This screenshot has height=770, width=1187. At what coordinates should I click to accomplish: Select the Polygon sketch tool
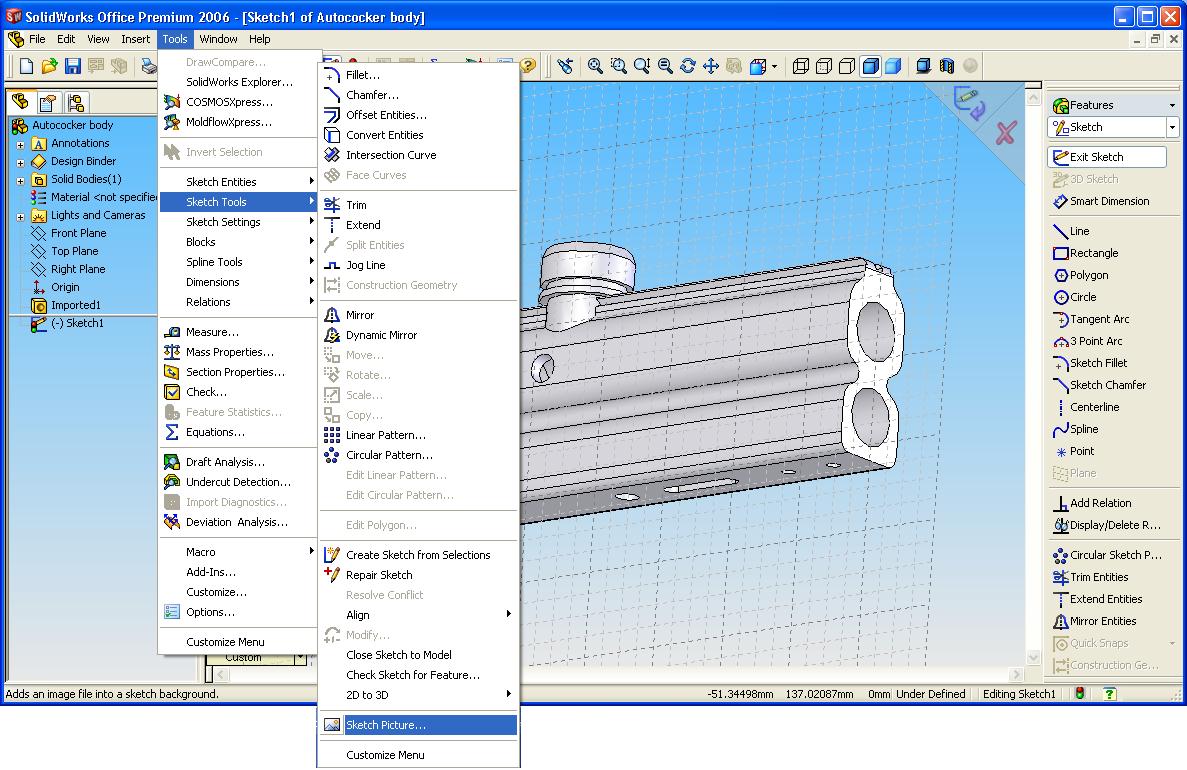[x=1081, y=275]
